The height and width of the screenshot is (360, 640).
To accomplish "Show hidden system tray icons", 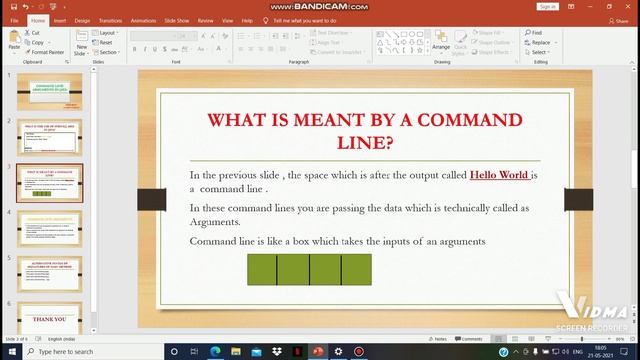I will coord(516,351).
